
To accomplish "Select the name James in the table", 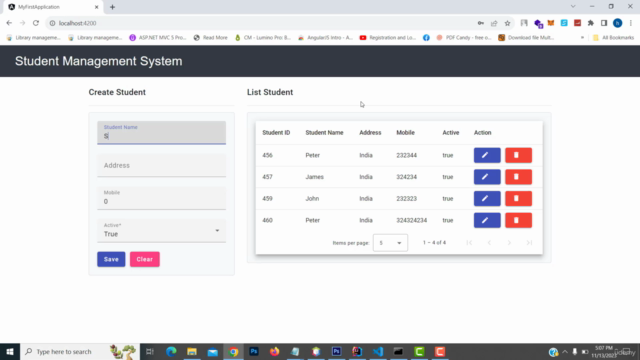I will click(x=314, y=177).
